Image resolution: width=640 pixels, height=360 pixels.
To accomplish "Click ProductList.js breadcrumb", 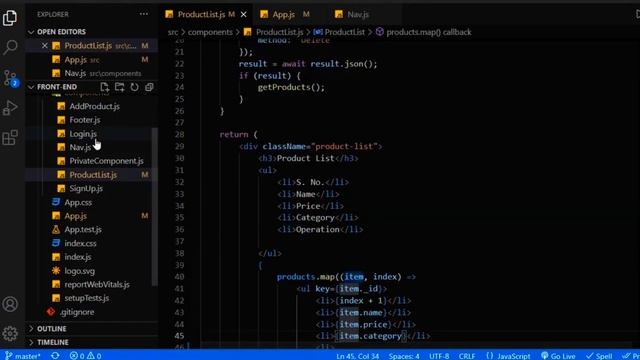I will click(279, 32).
